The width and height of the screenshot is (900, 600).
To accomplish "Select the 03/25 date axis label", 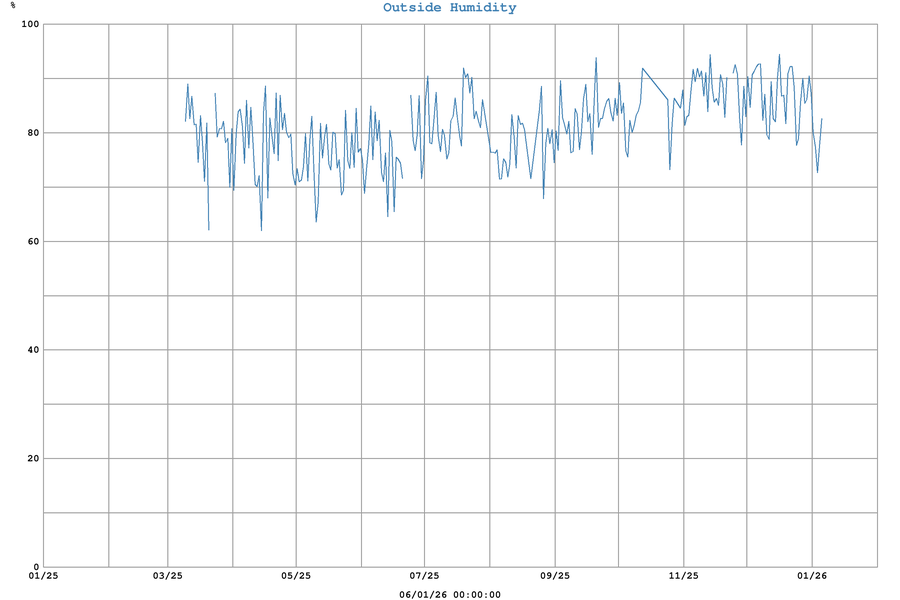I will pos(168,576).
